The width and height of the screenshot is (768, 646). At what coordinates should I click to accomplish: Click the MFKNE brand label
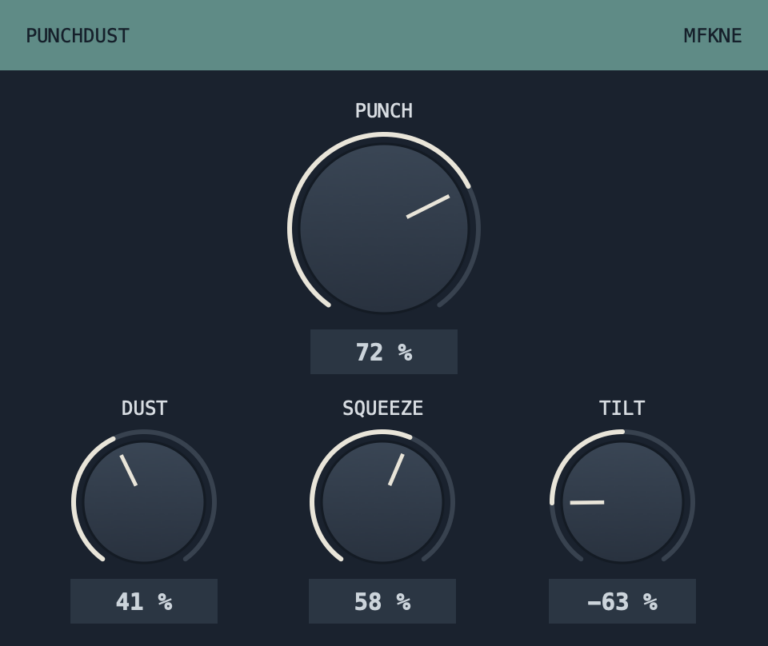713,36
